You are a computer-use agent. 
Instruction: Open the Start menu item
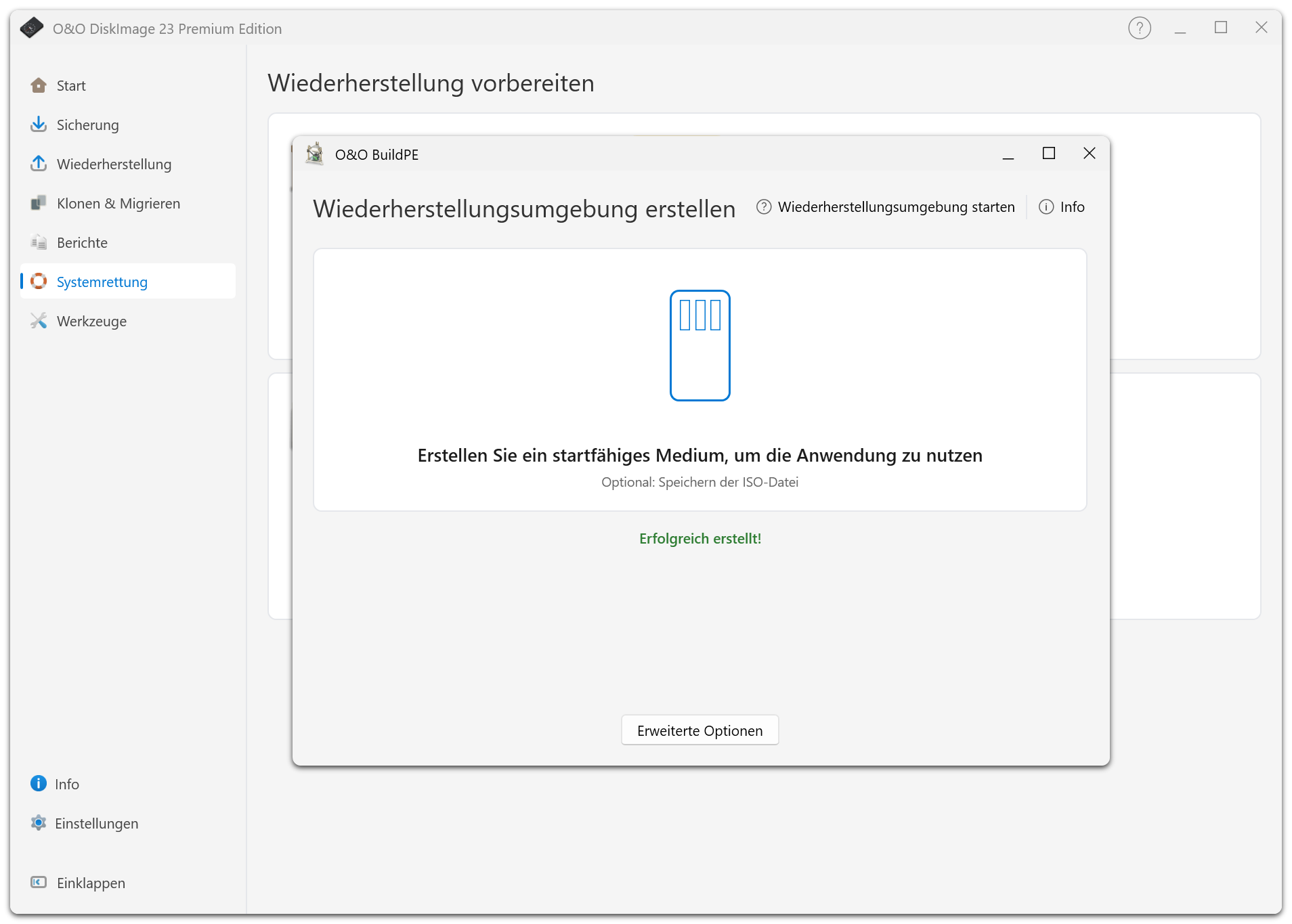128,85
